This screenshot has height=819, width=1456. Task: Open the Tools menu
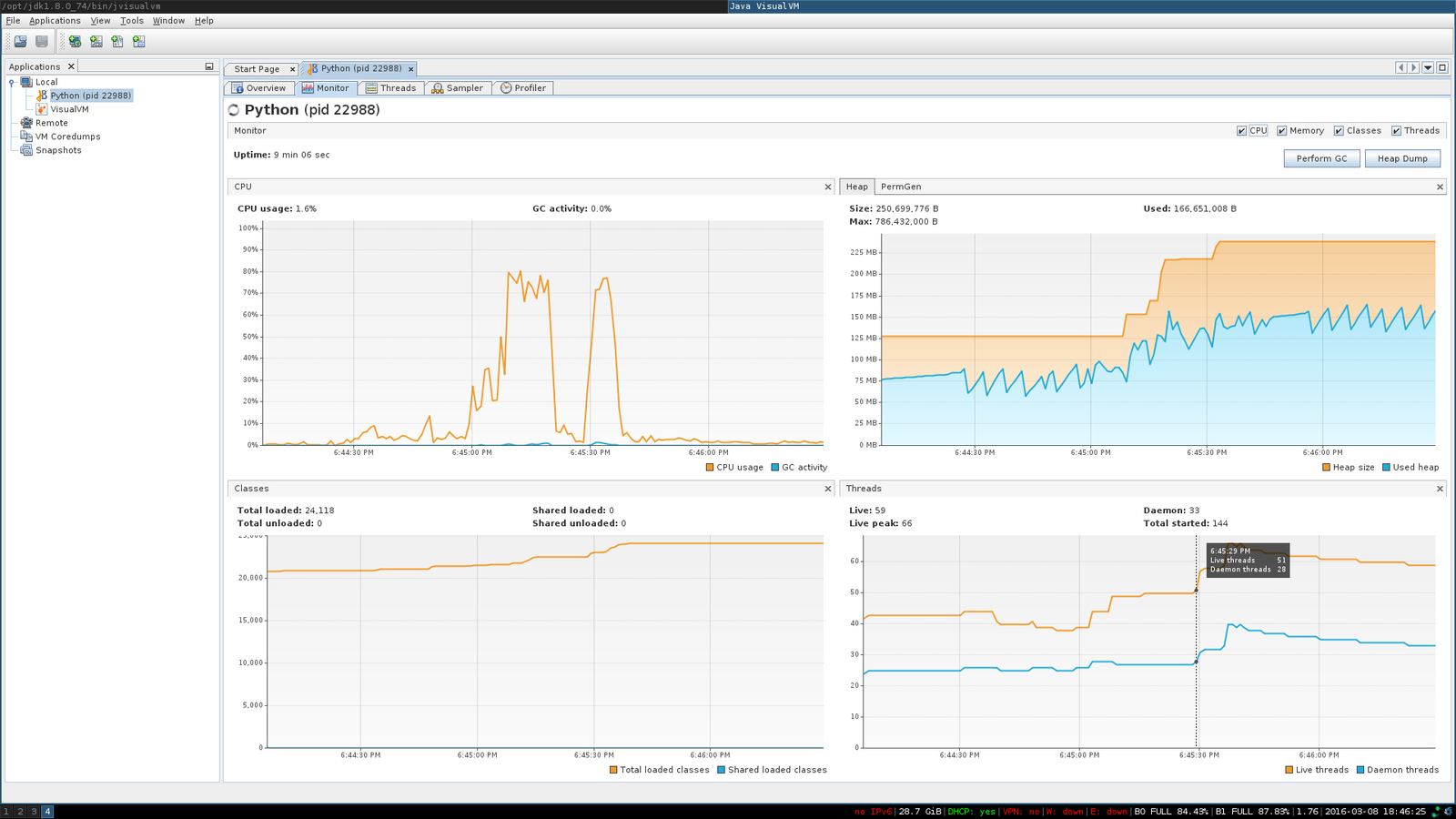132,20
